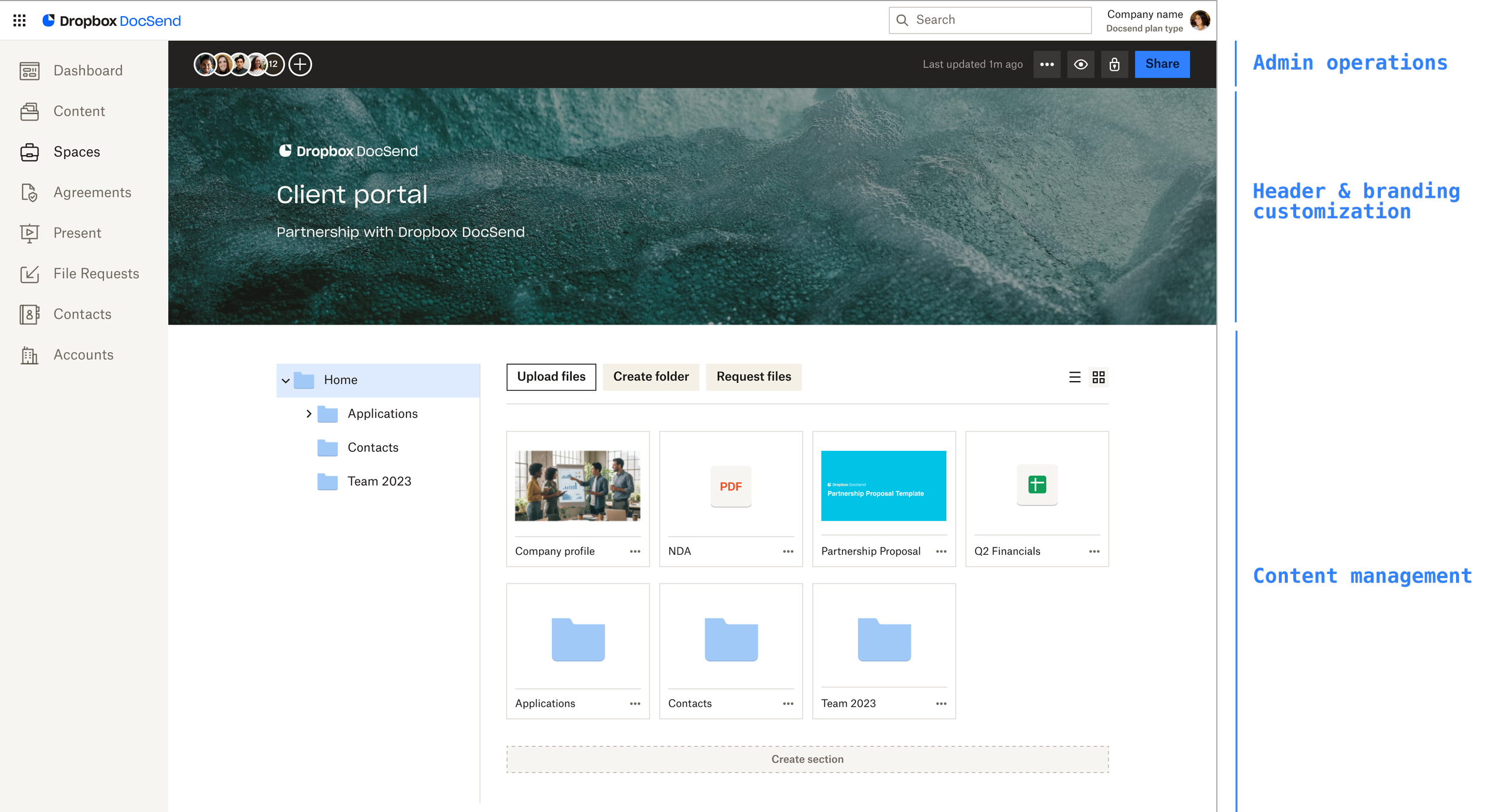Click the blue Share button
Screen dimensions: 1503x812
click(1162, 64)
